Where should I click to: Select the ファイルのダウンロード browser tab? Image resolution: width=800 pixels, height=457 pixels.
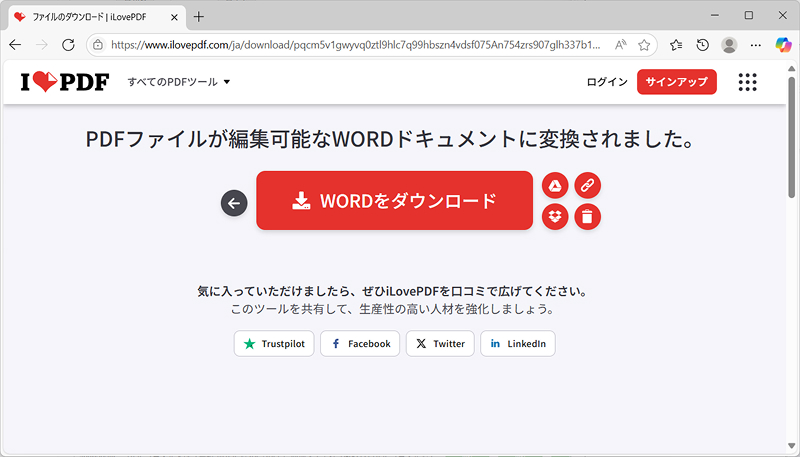(96, 17)
